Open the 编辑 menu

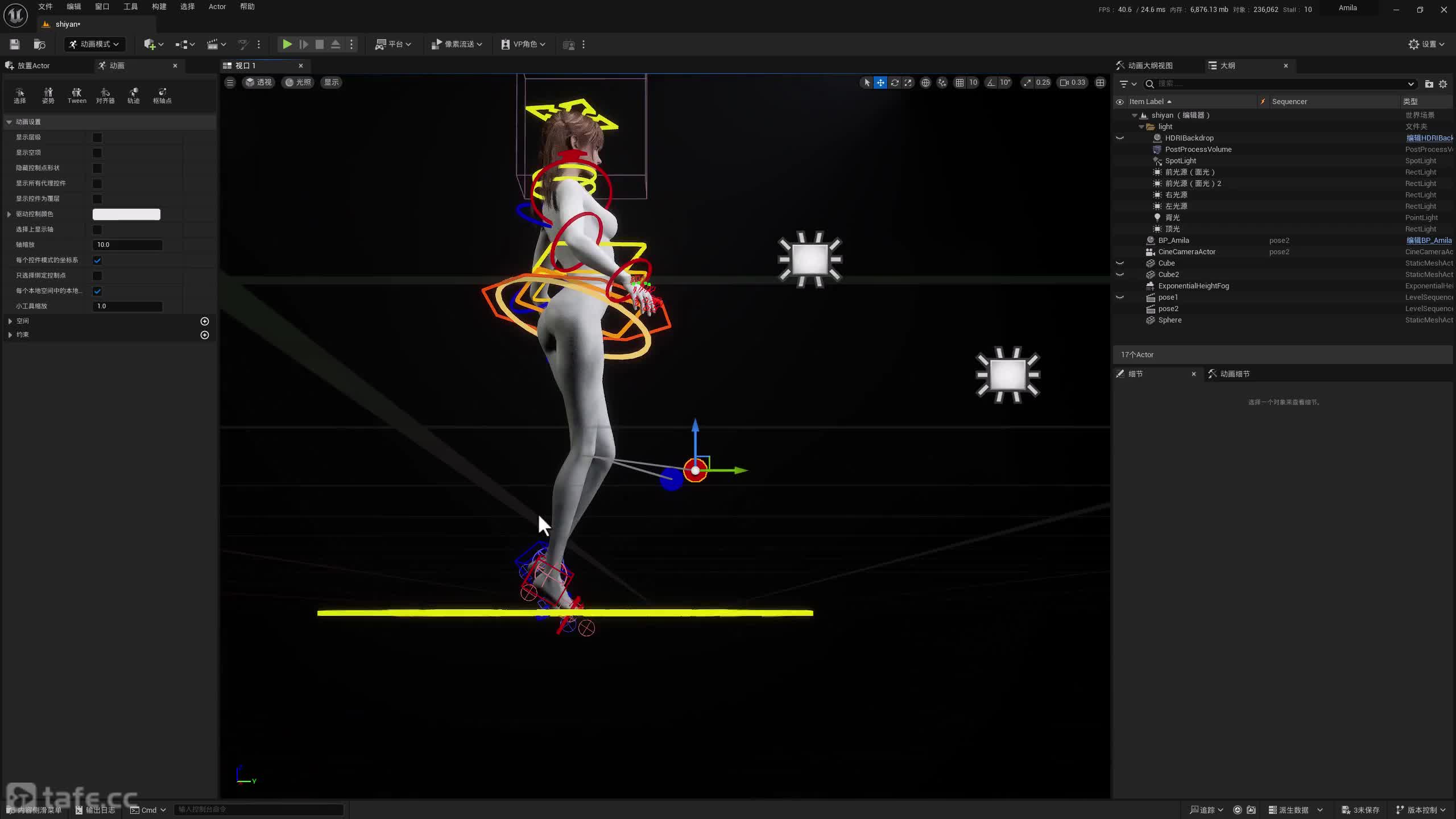[74, 7]
